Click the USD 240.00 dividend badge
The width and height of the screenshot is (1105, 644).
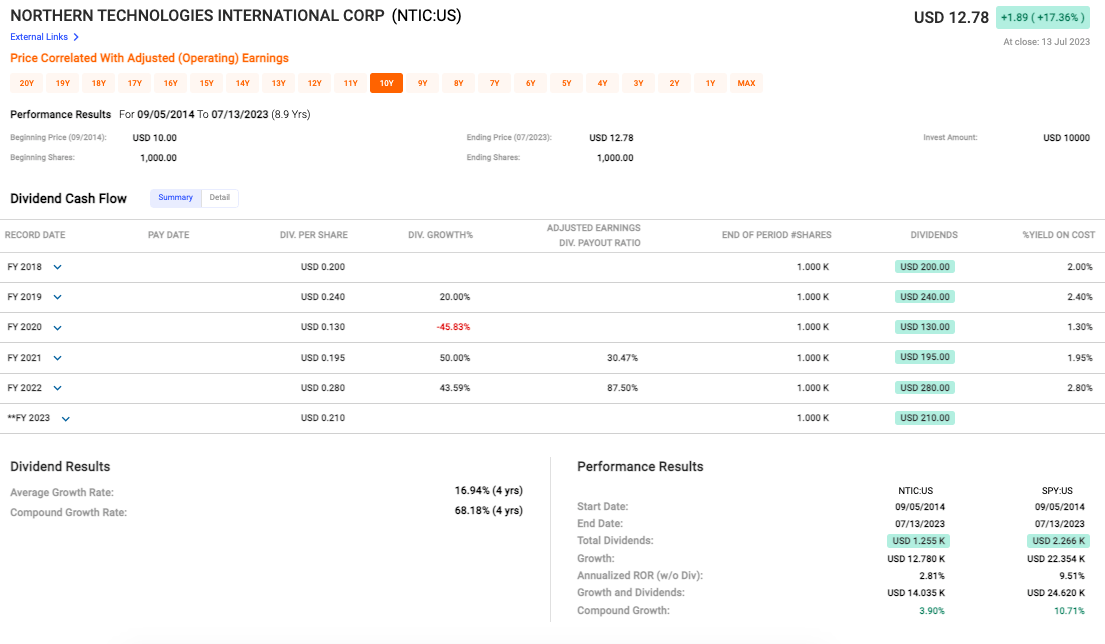[925, 297]
